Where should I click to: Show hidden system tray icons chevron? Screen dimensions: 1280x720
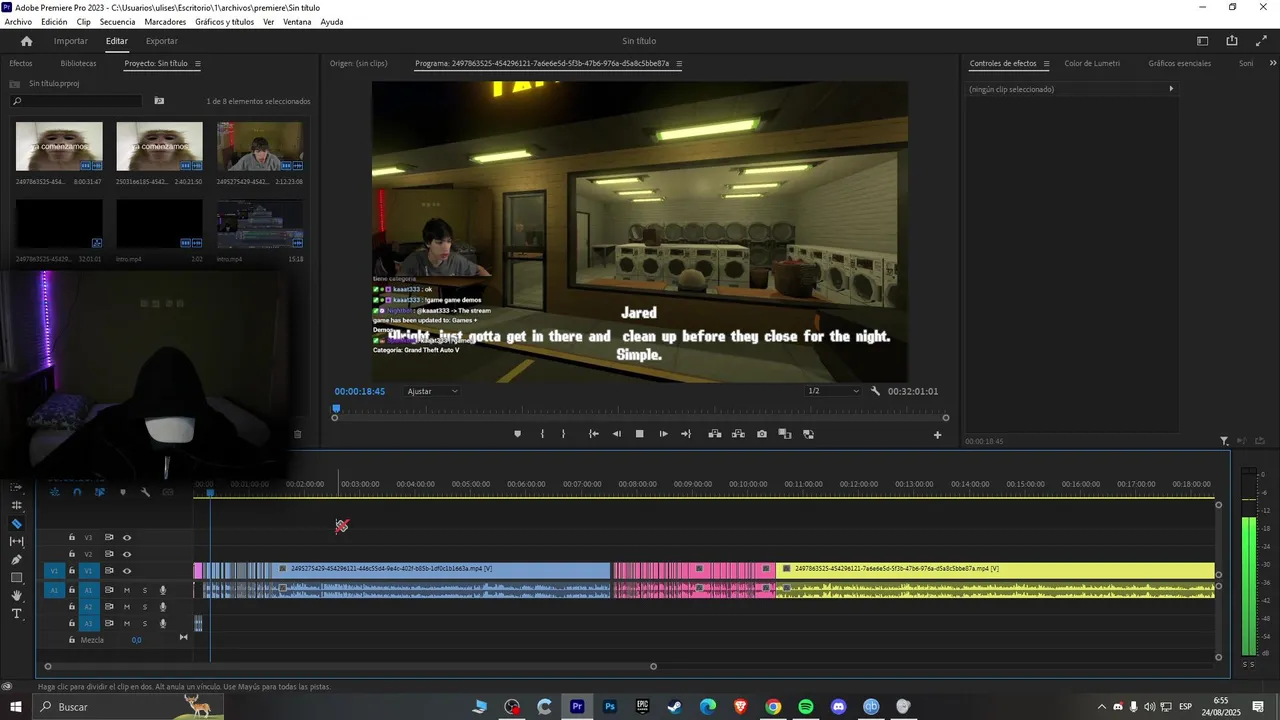pyautogui.click(x=1102, y=707)
